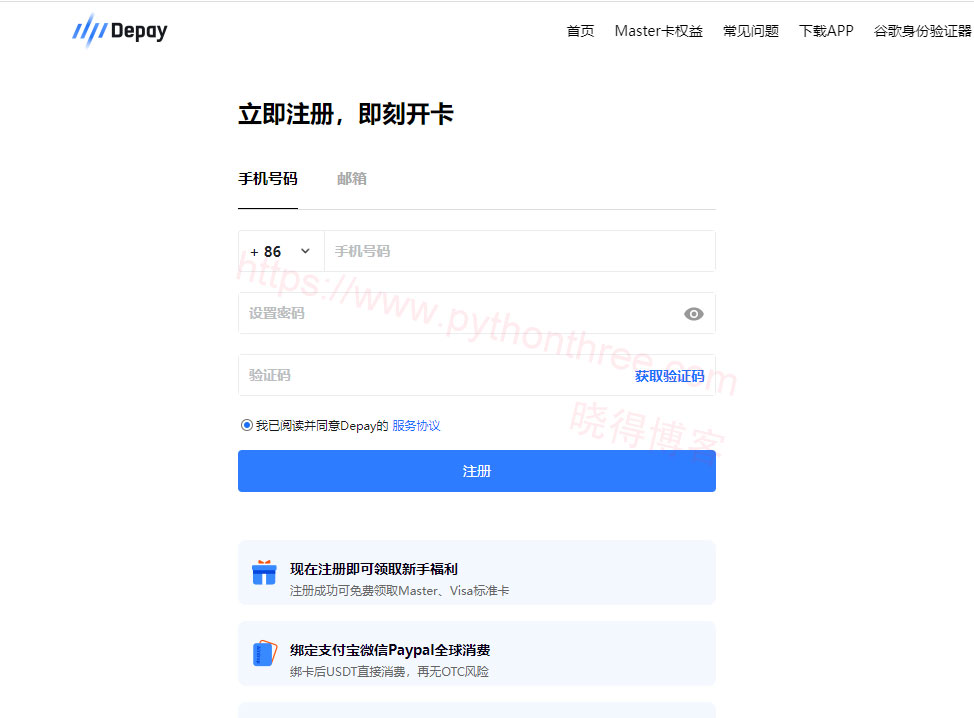Focus the 设置密码 input field

pos(476,313)
